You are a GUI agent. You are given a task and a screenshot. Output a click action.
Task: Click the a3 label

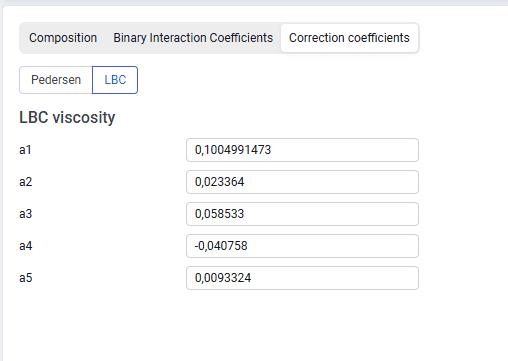point(26,214)
